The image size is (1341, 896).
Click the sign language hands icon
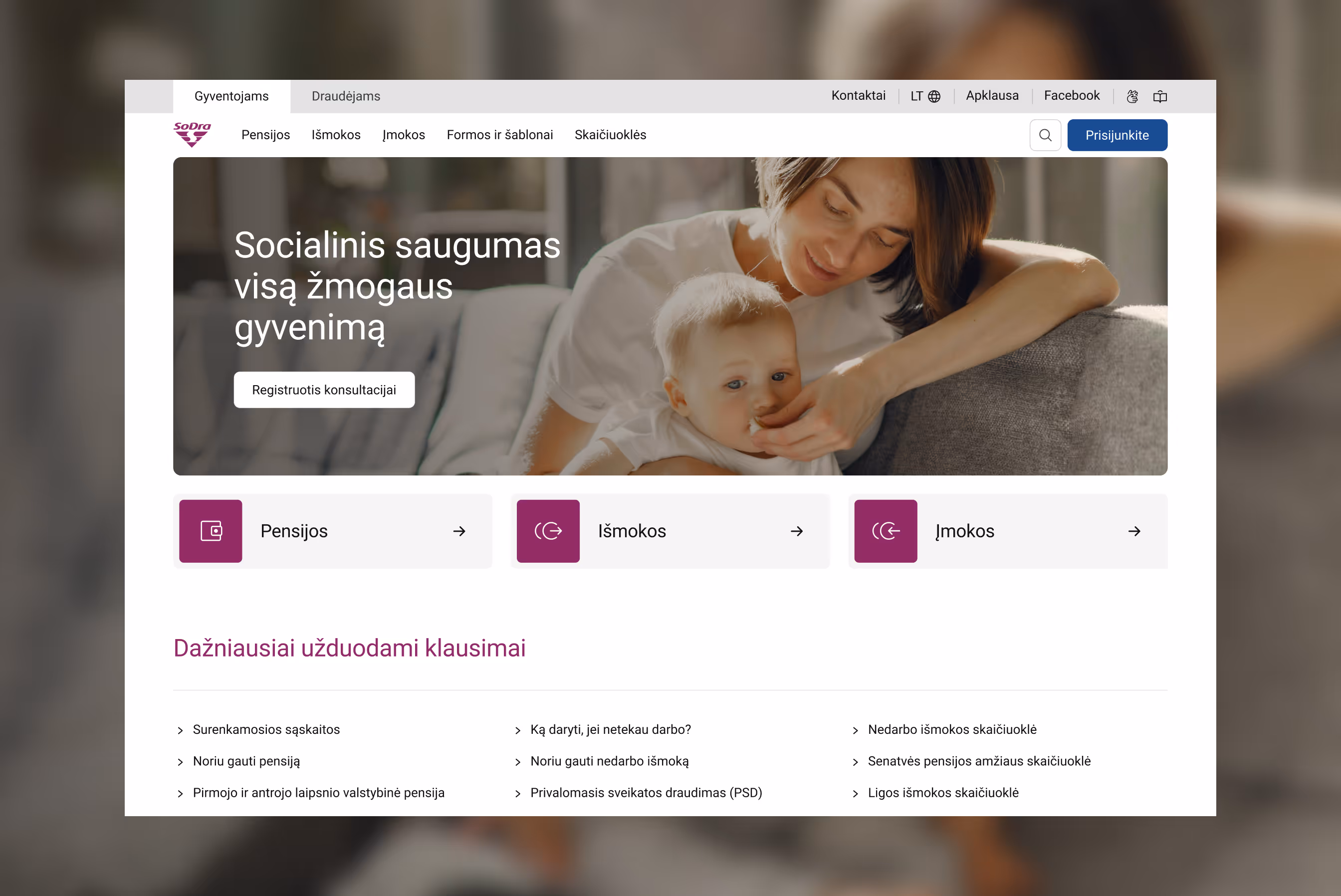[1132, 97]
